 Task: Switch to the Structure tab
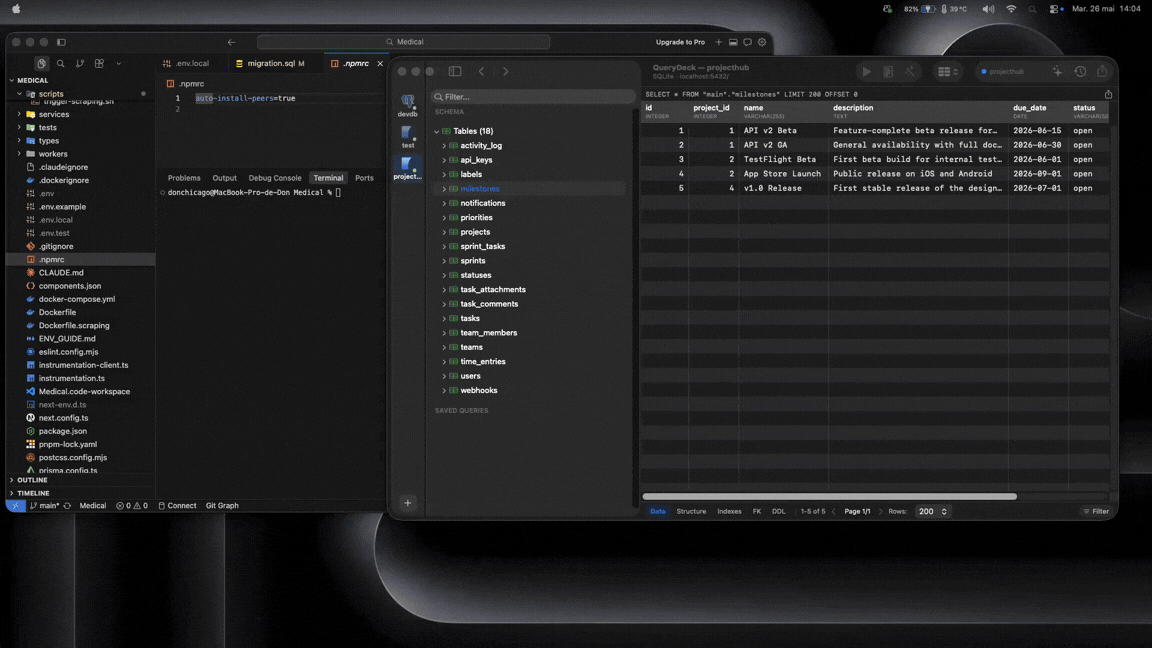click(691, 511)
